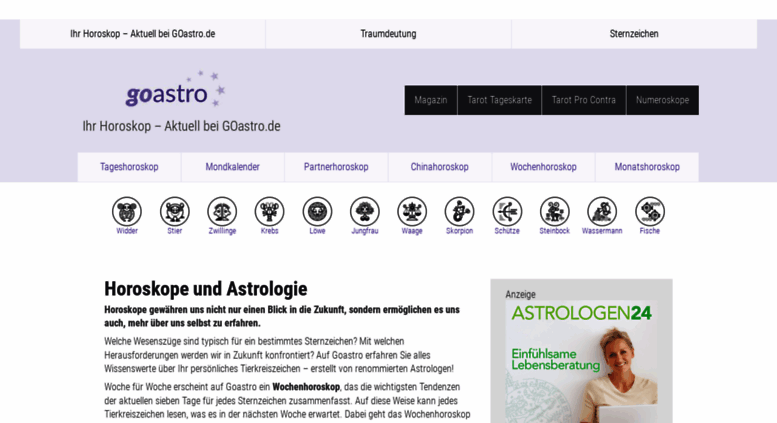Select the Monatshoroskop tab
This screenshot has height=423, width=777.
(647, 167)
